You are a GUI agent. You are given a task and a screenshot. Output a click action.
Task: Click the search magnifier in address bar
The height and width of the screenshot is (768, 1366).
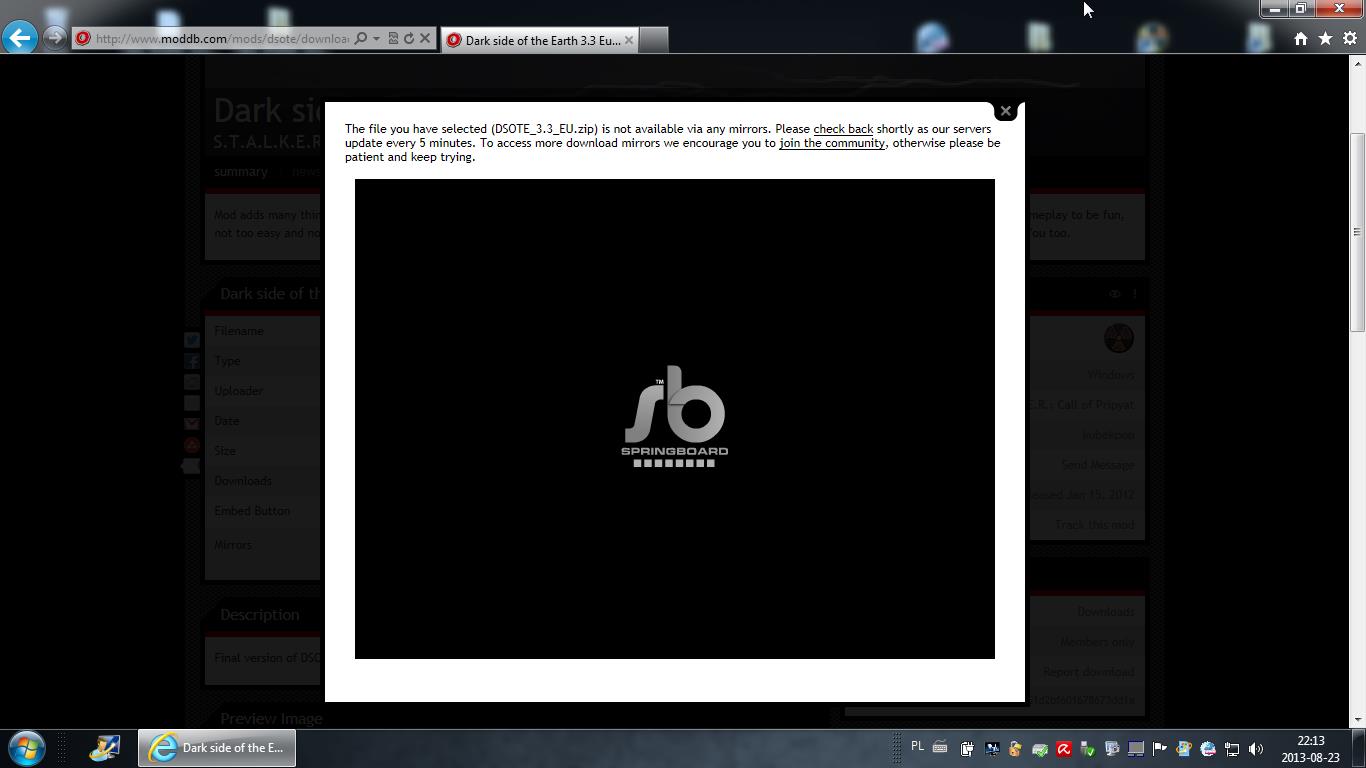click(x=361, y=39)
